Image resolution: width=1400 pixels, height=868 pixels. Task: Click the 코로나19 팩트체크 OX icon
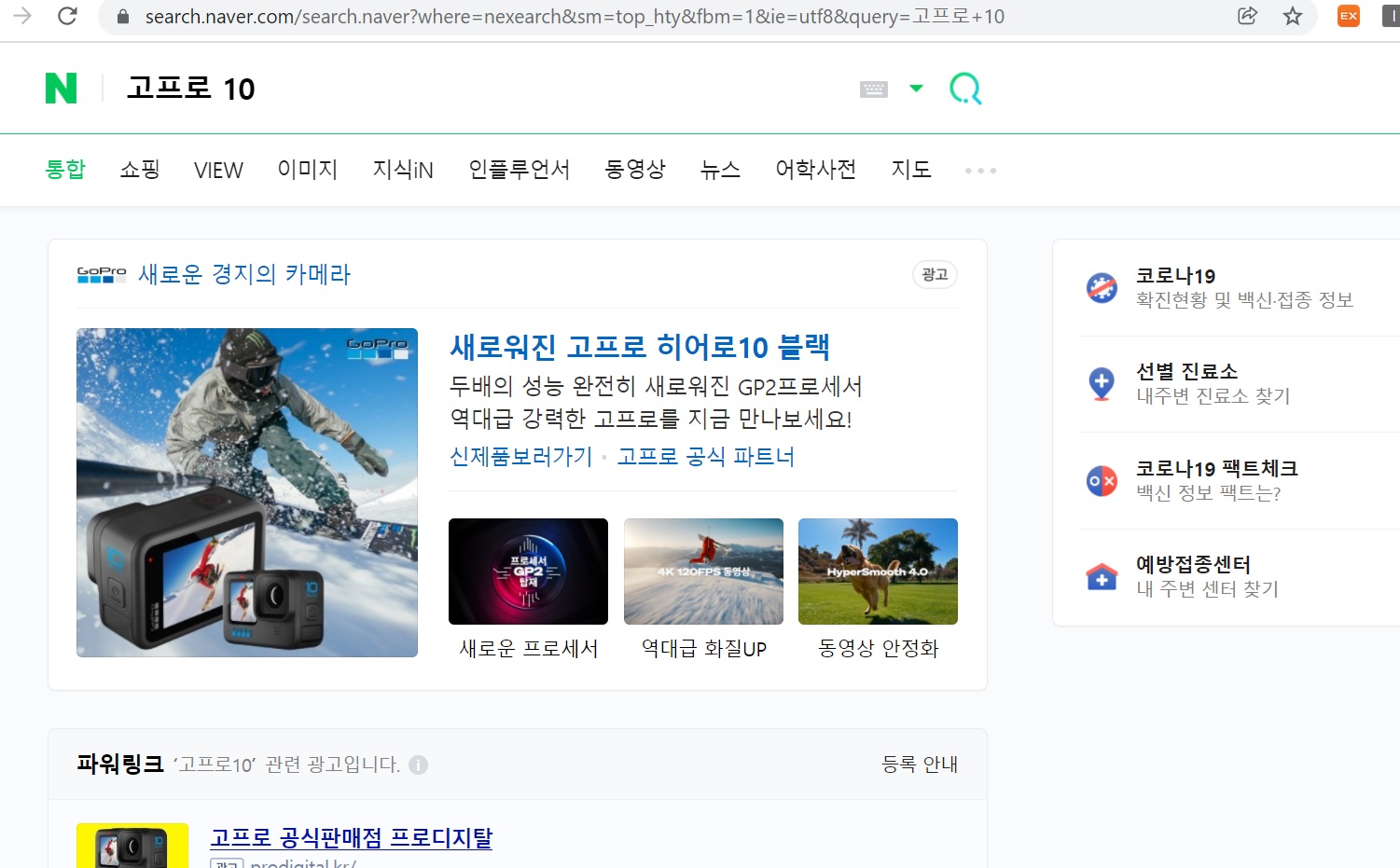1102,481
